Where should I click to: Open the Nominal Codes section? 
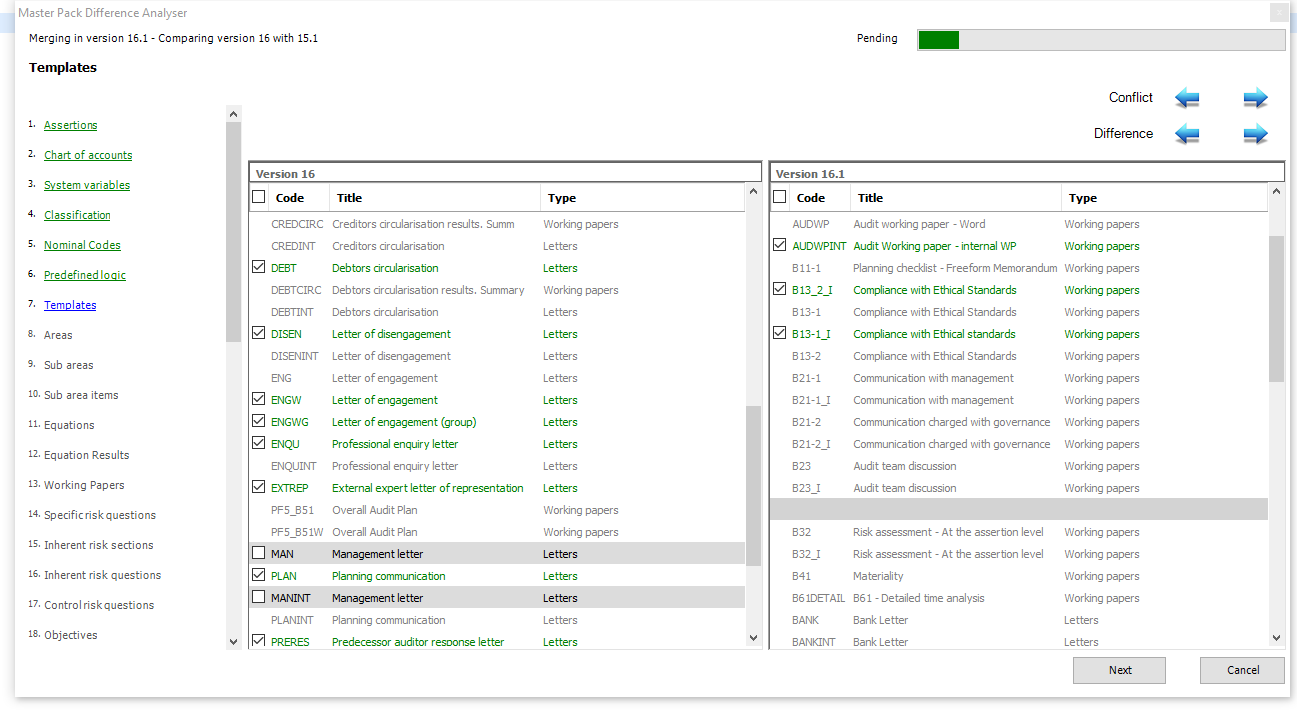(82, 244)
